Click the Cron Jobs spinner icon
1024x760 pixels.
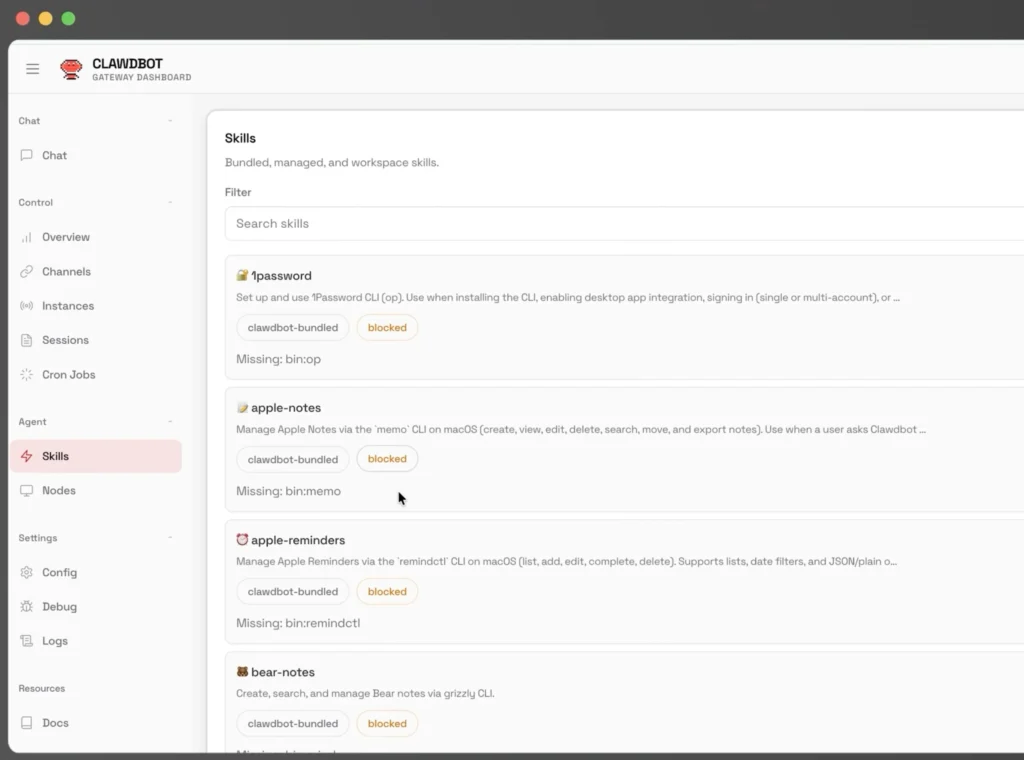tap(27, 375)
